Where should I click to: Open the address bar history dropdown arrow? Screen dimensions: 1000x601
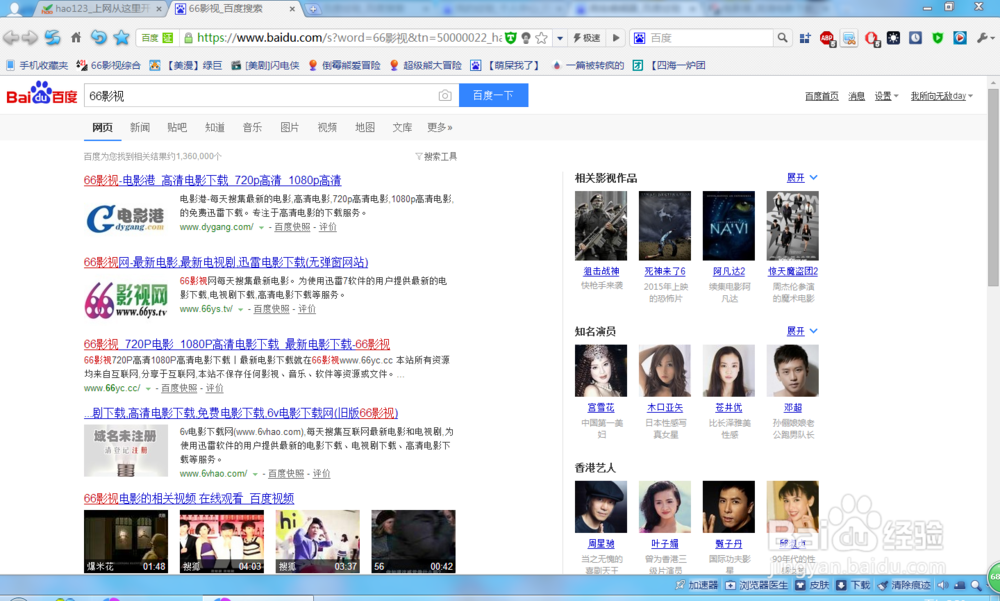560,38
